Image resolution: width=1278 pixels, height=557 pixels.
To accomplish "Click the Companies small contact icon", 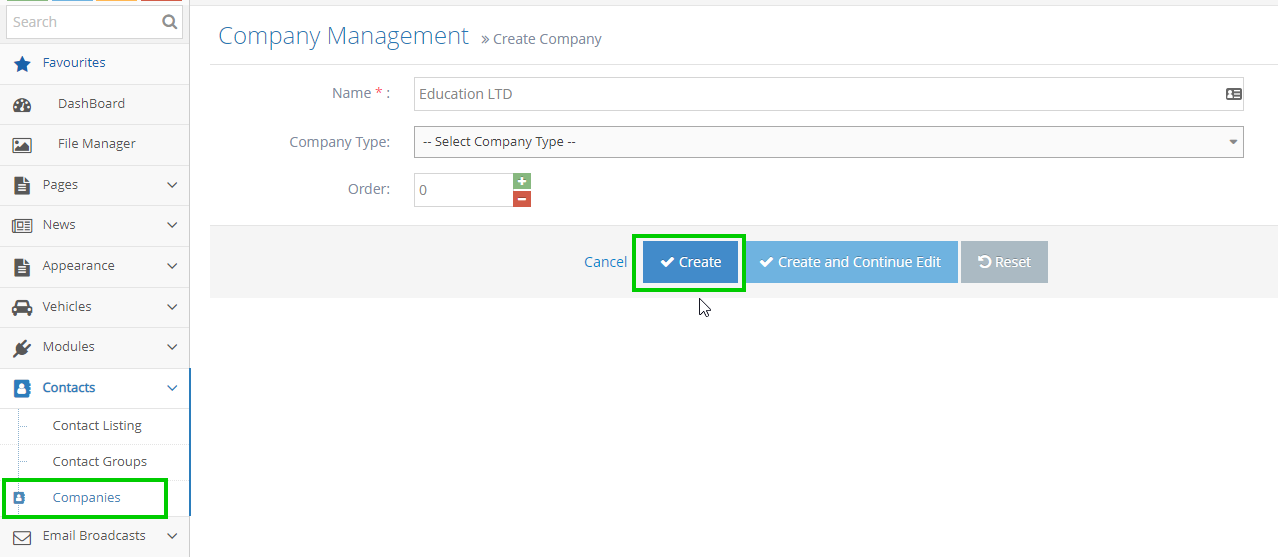I will pos(18,498).
